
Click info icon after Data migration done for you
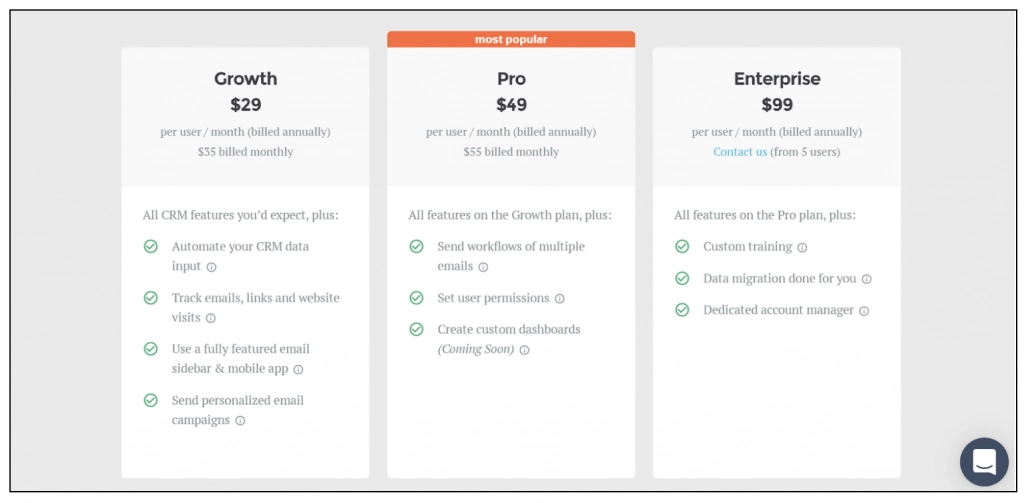click(x=867, y=279)
